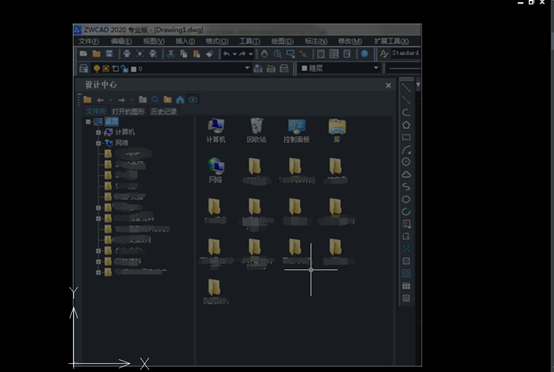Screen dimensions: 554x372
Task: Open the 文件(F) menu
Action: coord(88,41)
